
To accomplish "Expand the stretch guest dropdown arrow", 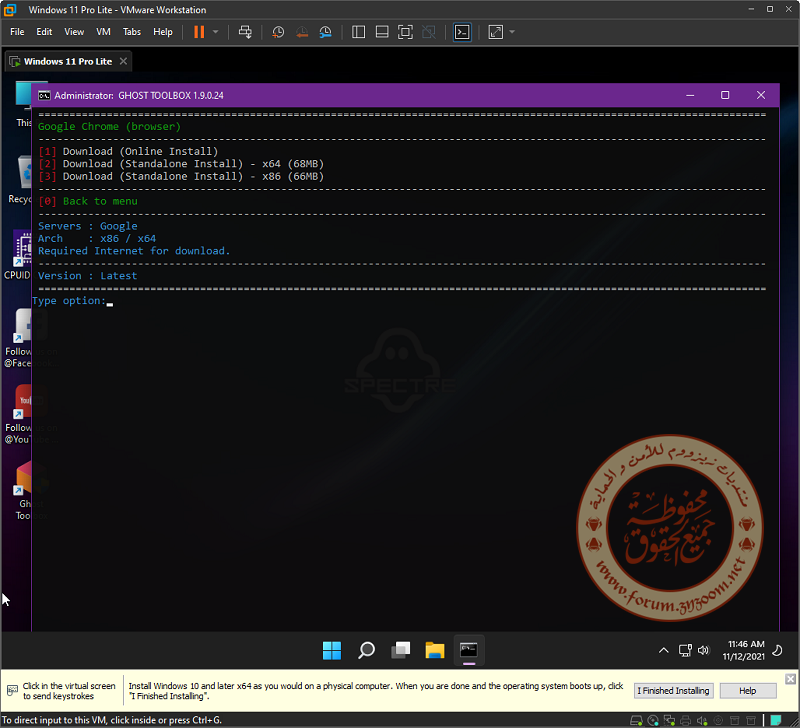I will coord(512,32).
